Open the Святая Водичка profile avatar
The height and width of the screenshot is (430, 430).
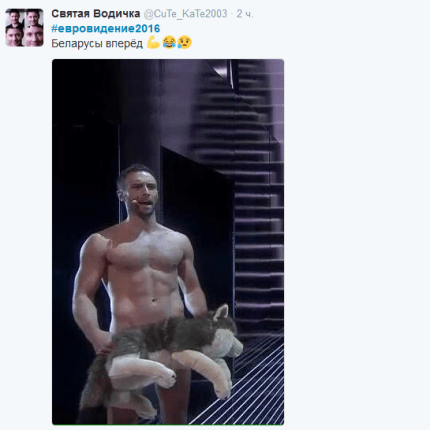coord(24,28)
